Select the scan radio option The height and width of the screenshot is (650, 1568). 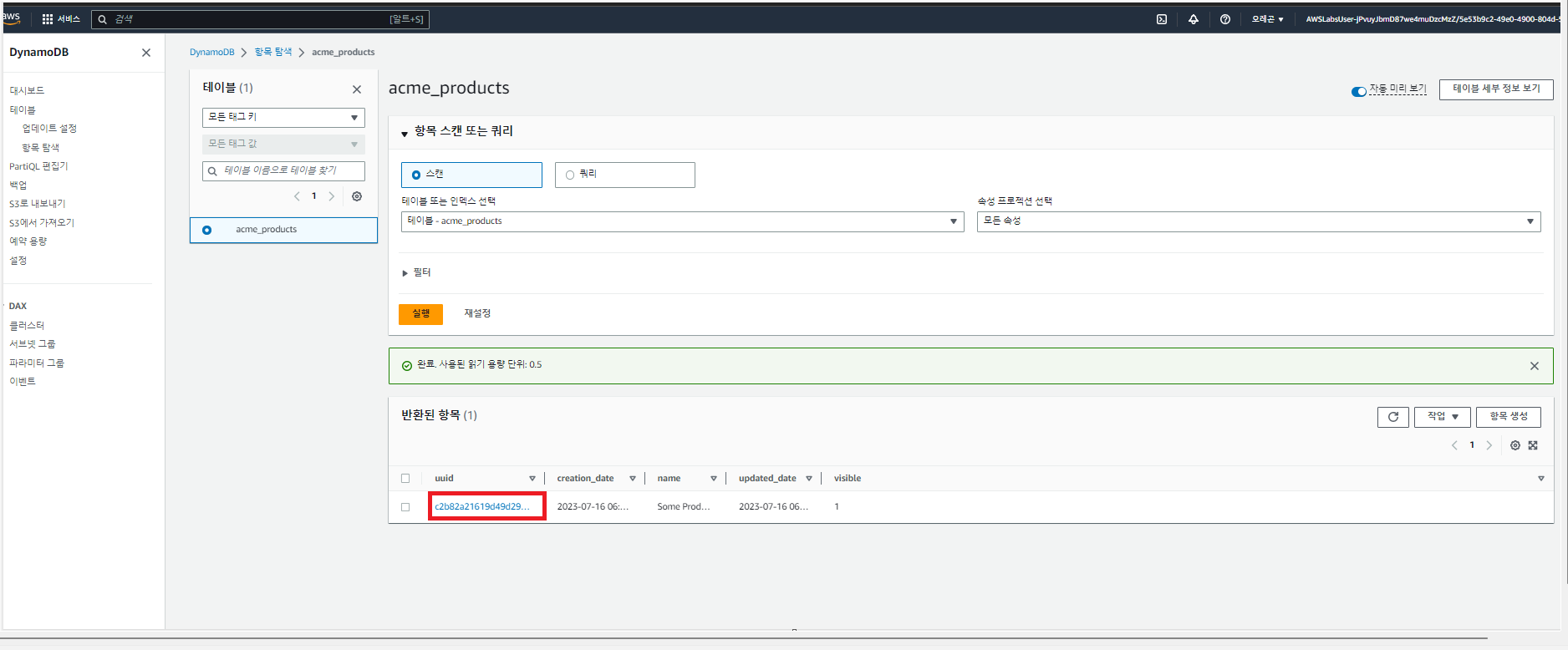[416, 175]
